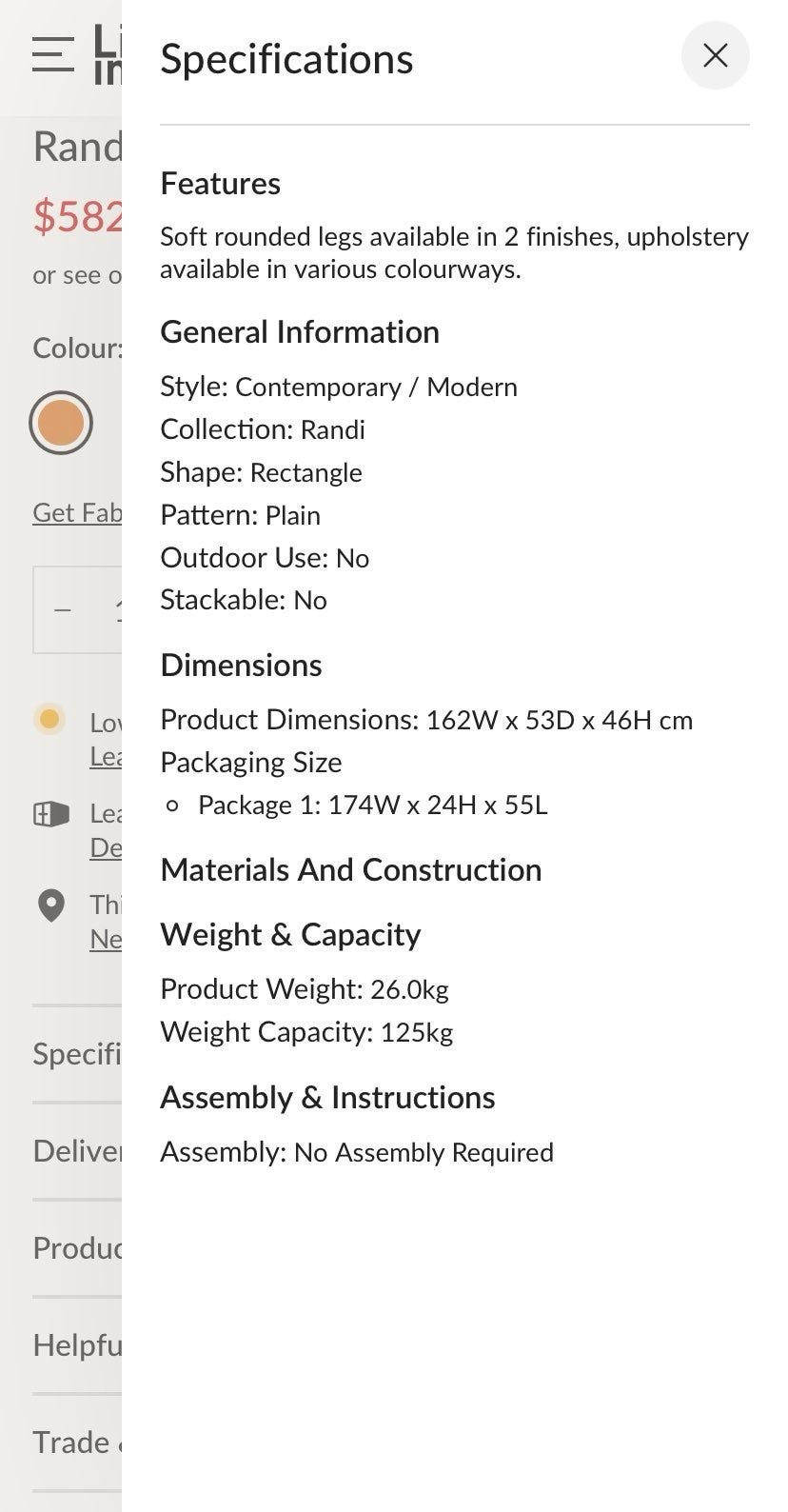
Task: Open the Get Fabric samples link
Action: pyautogui.click(x=77, y=512)
